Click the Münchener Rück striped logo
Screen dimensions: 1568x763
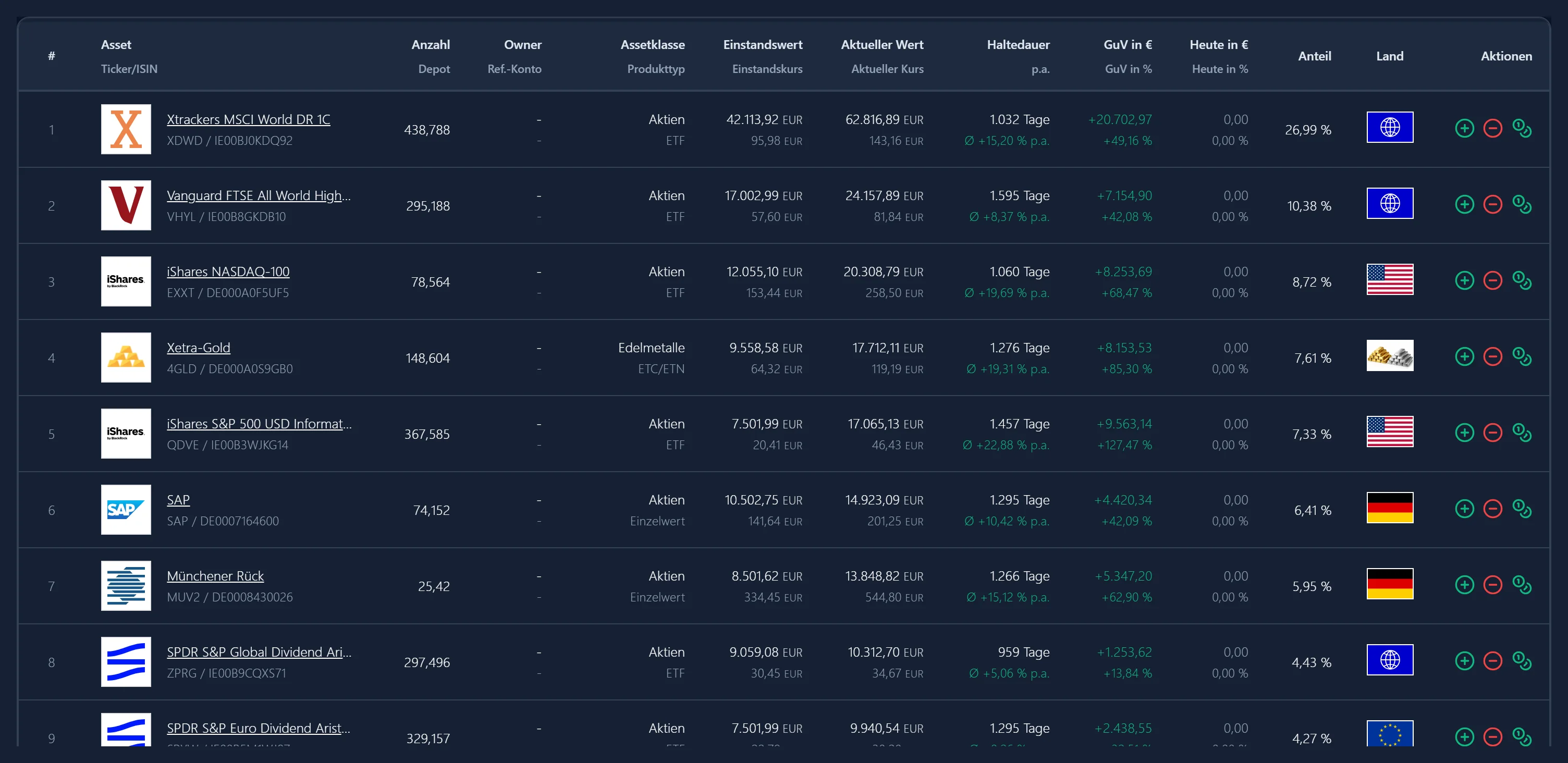126,585
